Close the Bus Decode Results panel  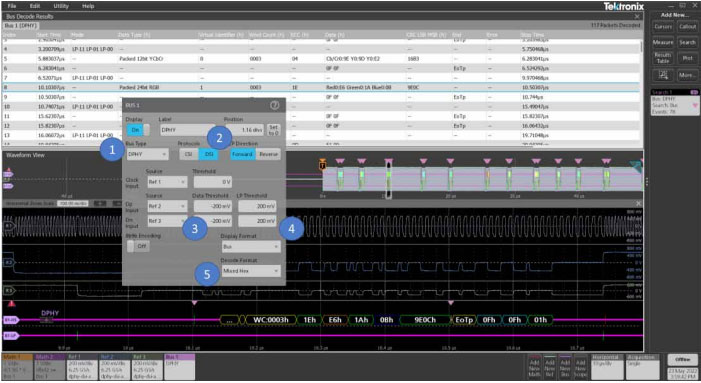coord(637,17)
